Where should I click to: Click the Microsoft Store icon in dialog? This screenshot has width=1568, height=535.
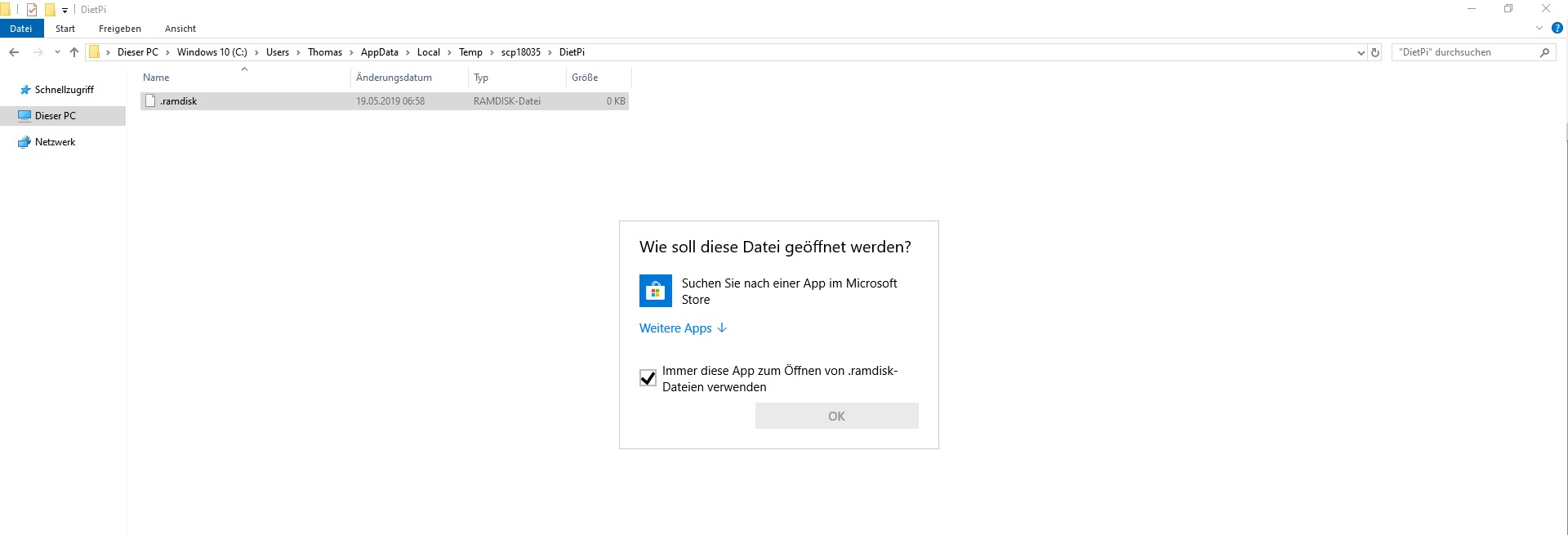point(655,291)
